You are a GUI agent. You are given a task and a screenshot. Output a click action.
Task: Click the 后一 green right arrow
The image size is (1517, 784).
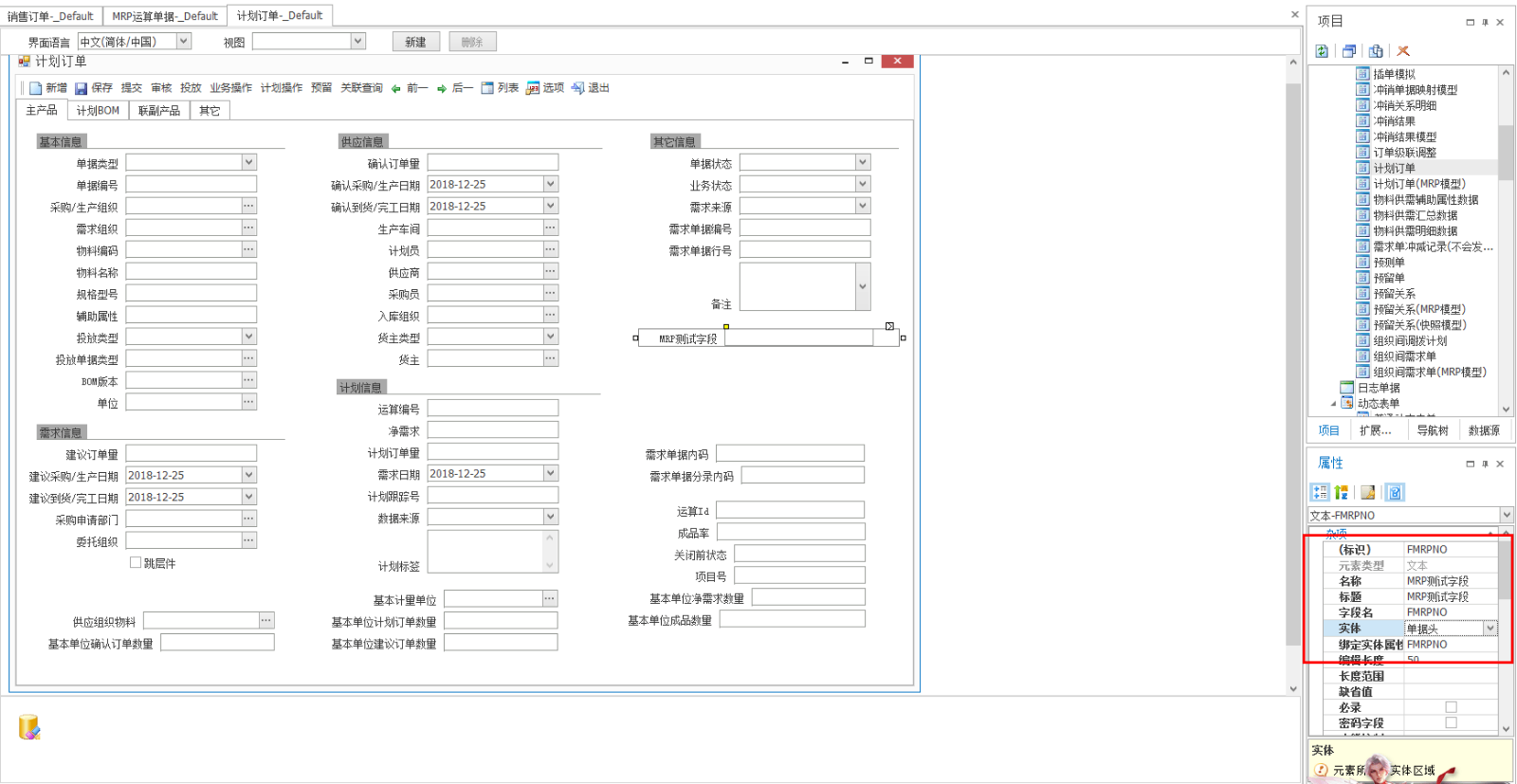click(442, 88)
